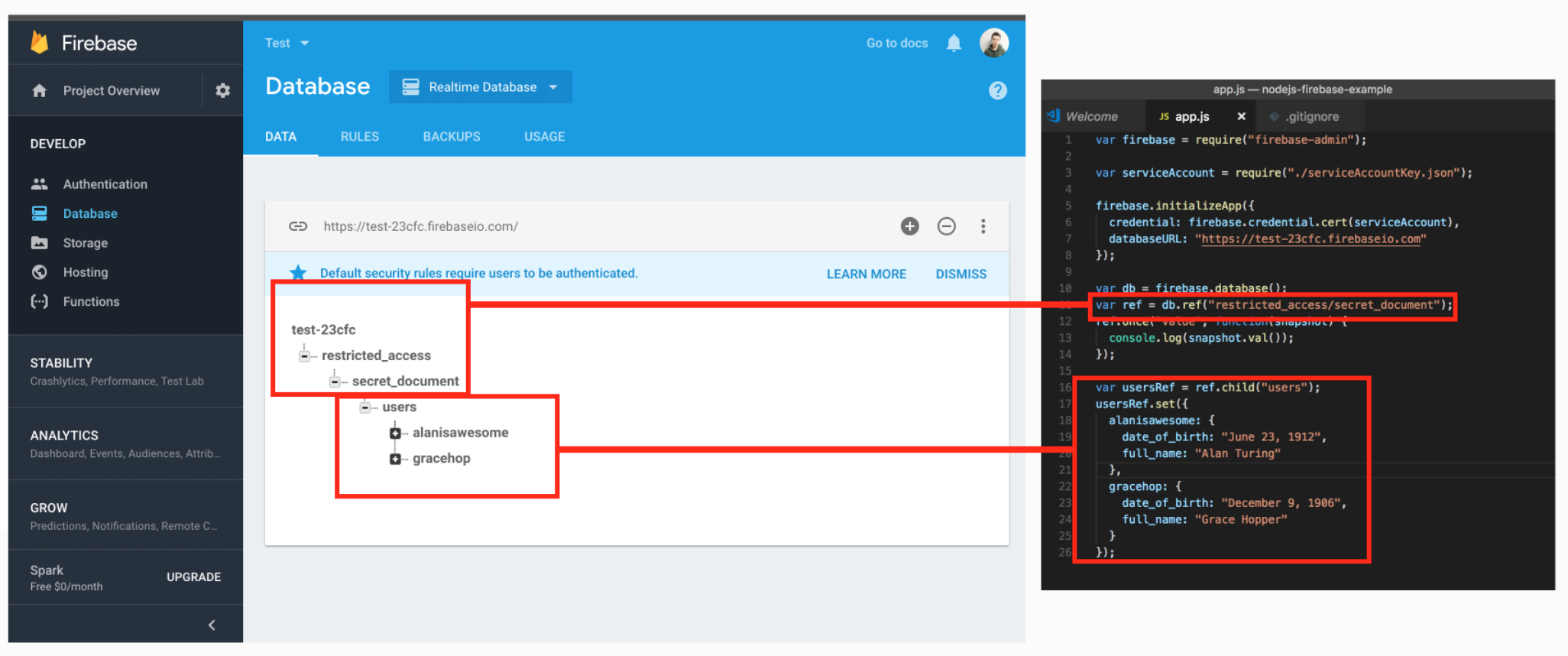Open Project Overview home icon
The image size is (1568, 656).
click(x=40, y=90)
